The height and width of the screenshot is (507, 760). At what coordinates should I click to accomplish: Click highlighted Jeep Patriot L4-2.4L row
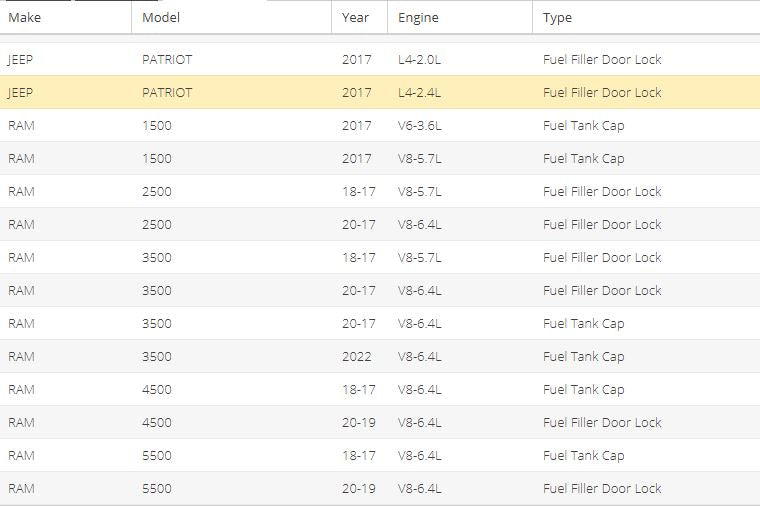380,92
